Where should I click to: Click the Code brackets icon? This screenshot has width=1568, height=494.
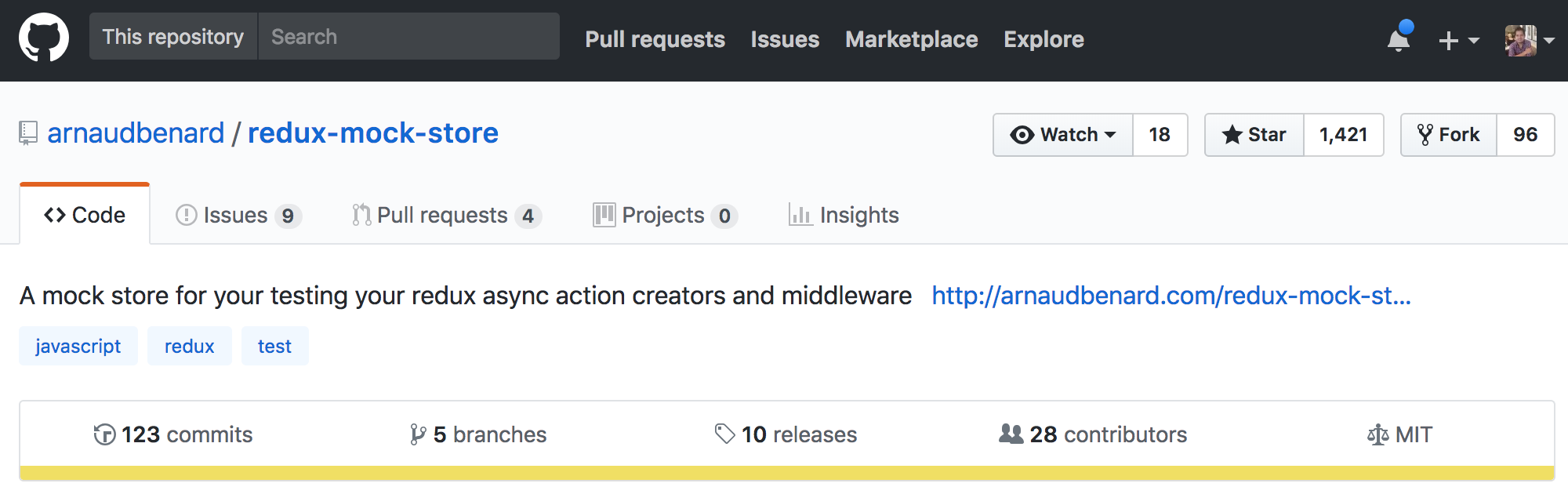click(55, 215)
